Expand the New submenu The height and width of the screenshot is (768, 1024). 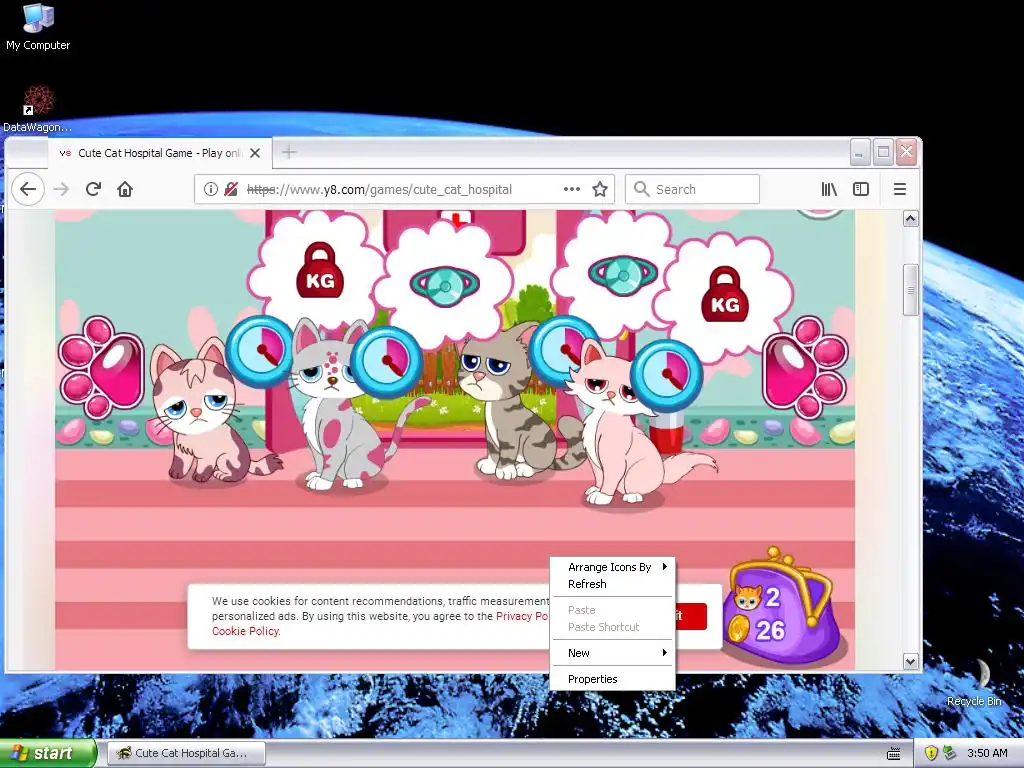613,653
